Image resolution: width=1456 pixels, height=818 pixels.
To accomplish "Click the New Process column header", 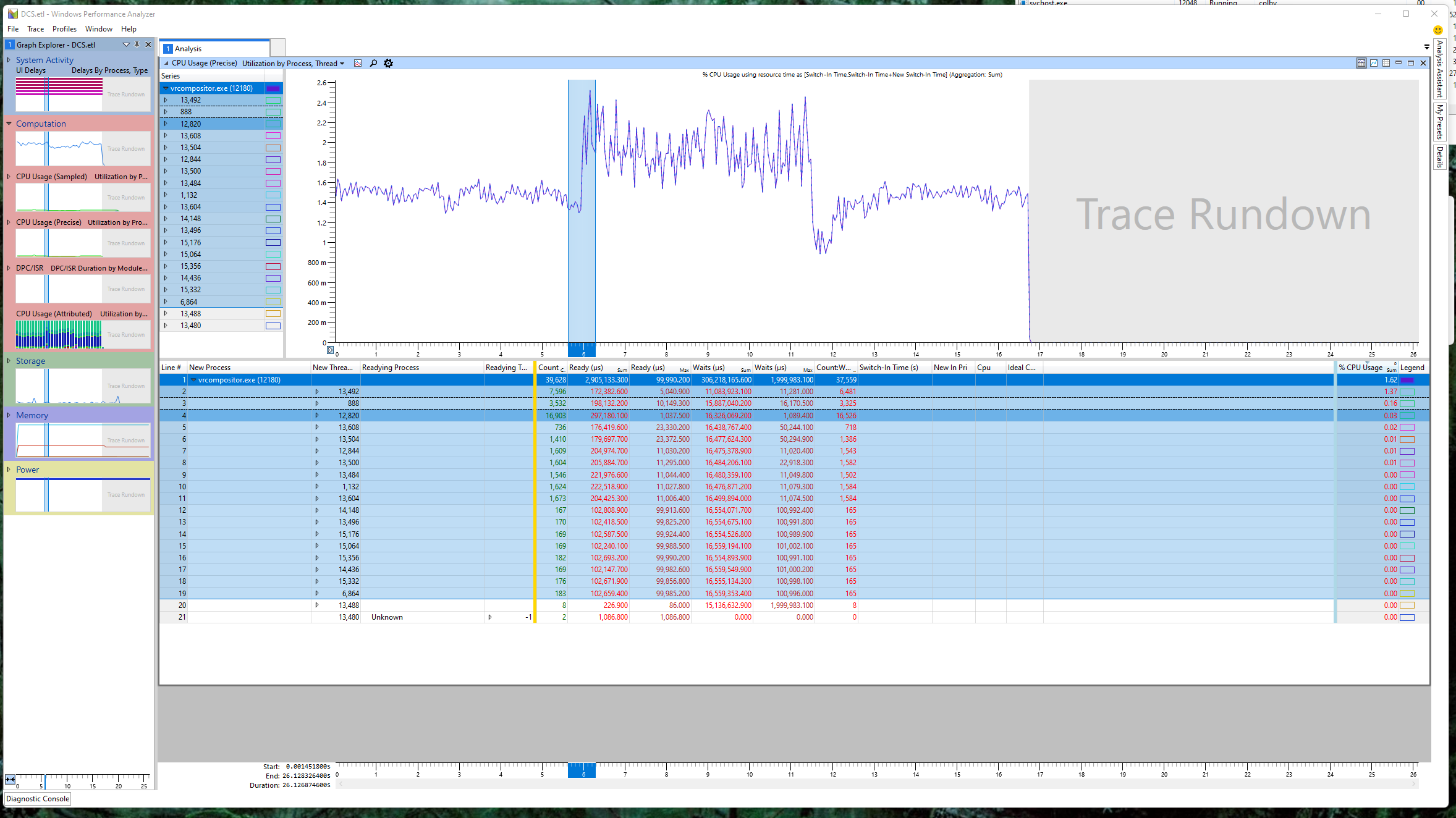I will [249, 368].
